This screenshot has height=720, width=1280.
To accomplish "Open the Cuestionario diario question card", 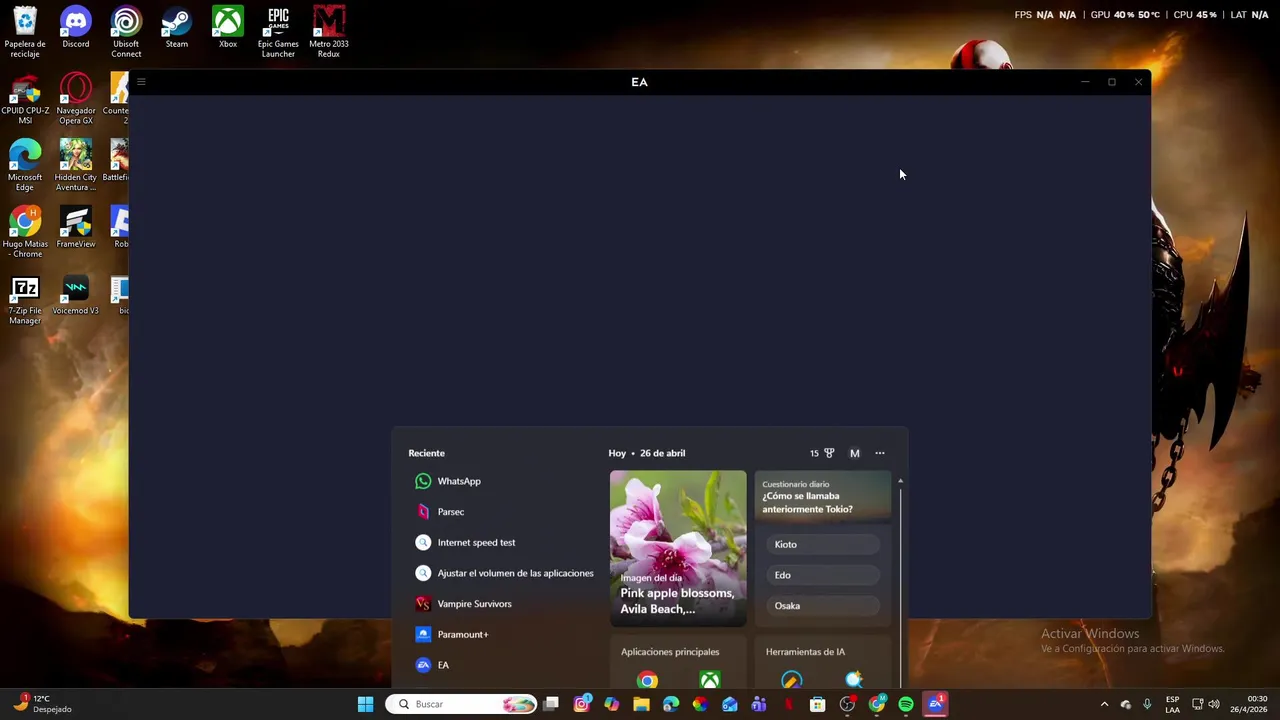I will 822,496.
